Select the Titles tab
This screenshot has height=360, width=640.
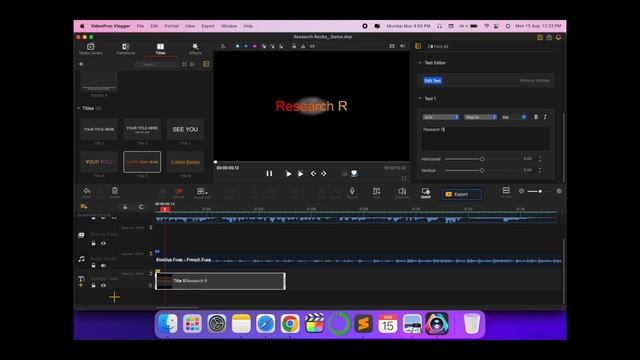(160, 49)
